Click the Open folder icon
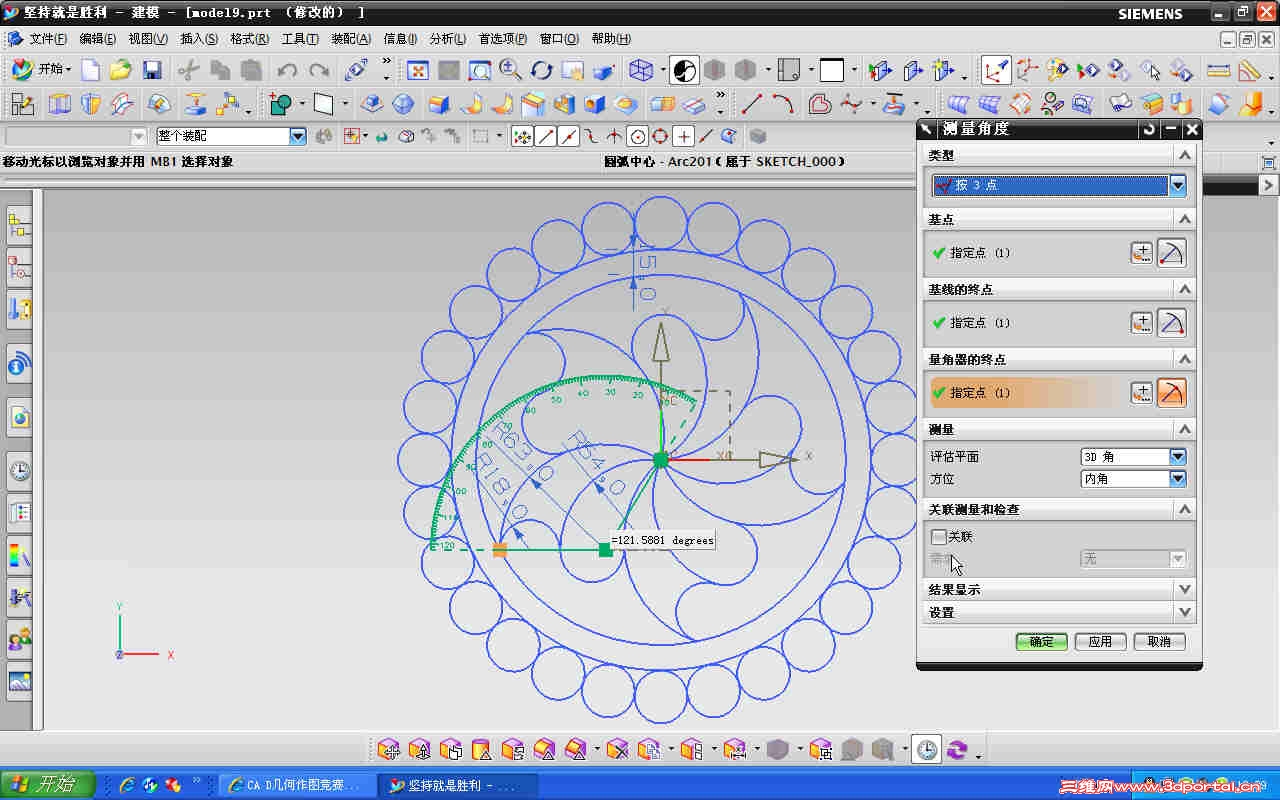This screenshot has height=800, width=1280. (121, 70)
